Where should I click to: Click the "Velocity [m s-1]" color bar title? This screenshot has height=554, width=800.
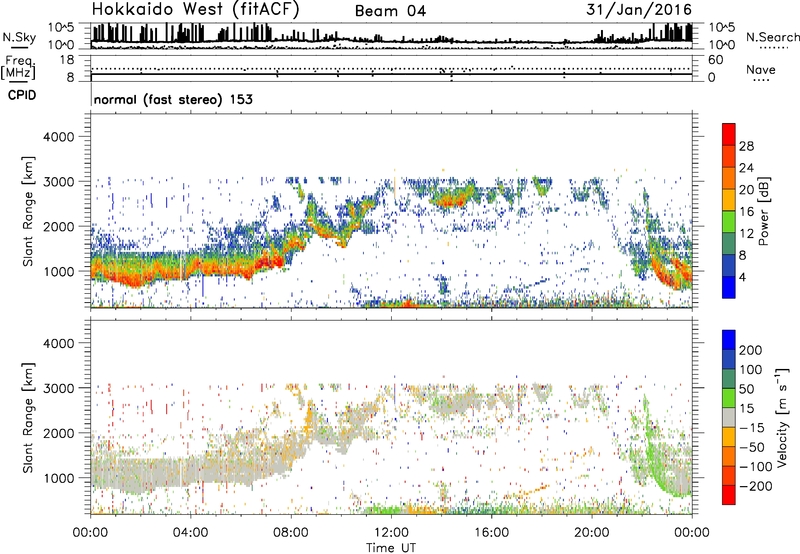pos(782,417)
